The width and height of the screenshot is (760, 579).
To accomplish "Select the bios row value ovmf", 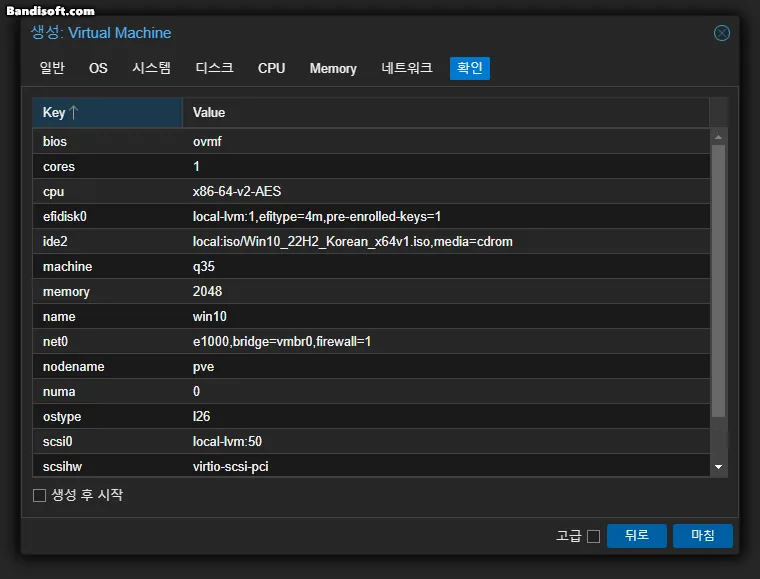I will click(x=207, y=141).
